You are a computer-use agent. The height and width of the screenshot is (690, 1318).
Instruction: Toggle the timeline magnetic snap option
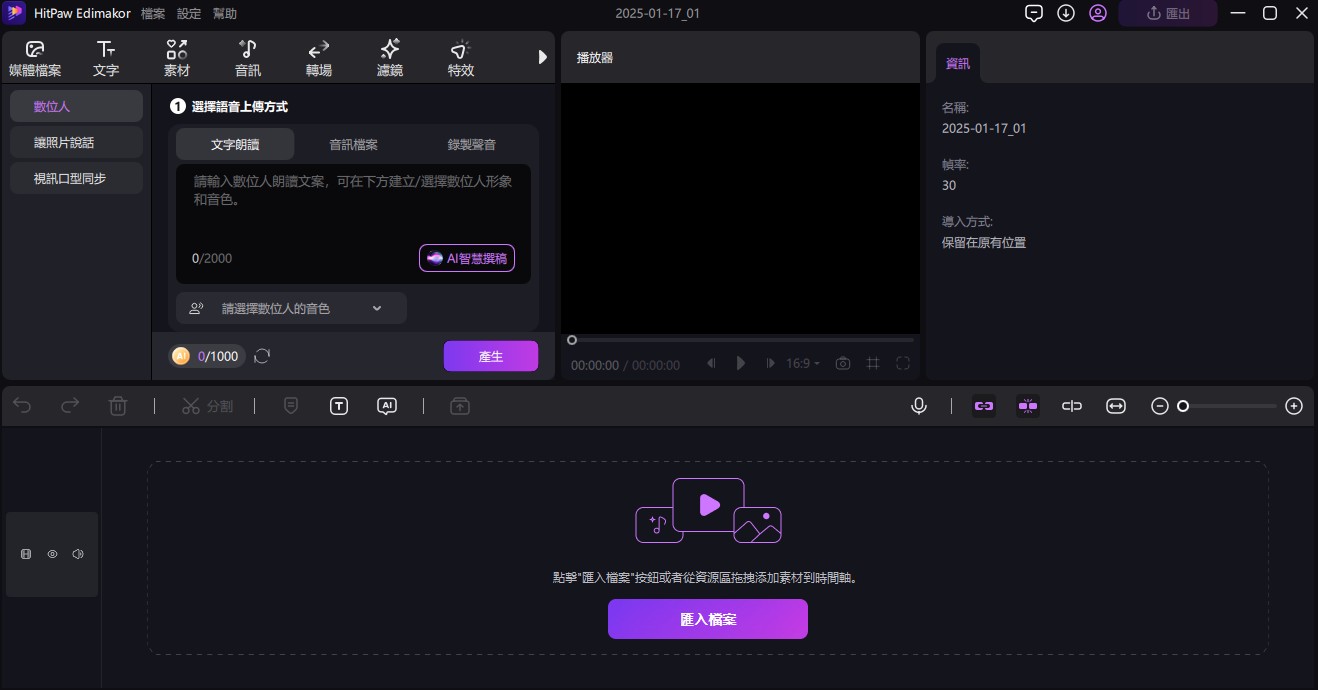coord(1028,406)
